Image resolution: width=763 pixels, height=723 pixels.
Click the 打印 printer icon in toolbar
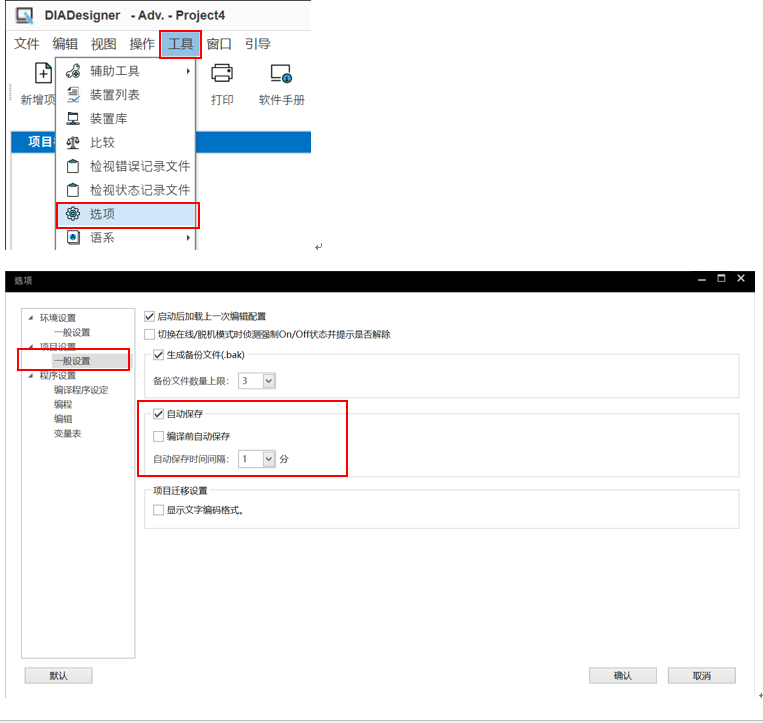(x=221, y=74)
